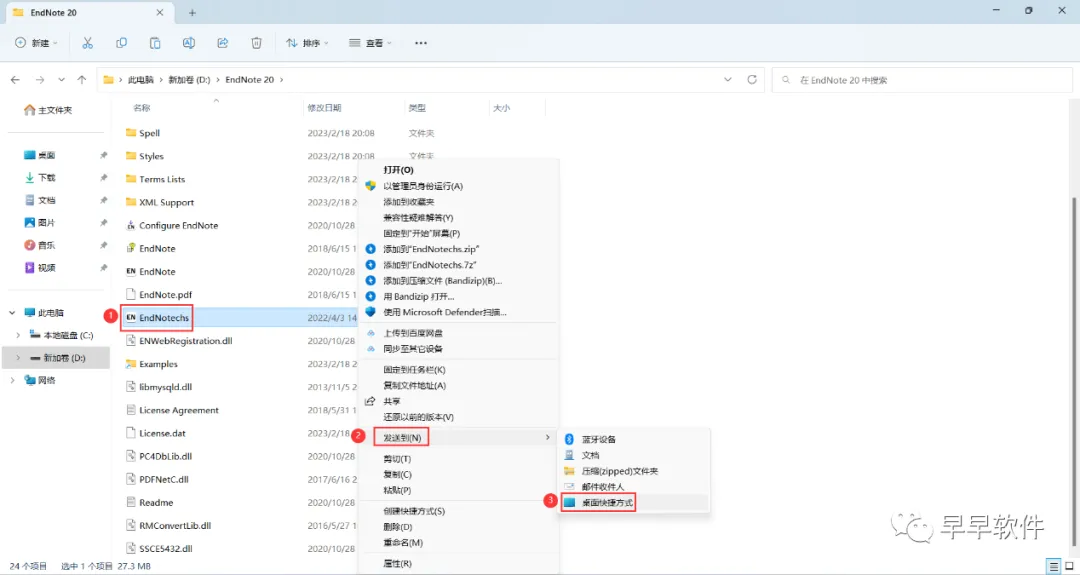Go back with the left arrow
This screenshot has width=1080, height=575.
pos(15,80)
